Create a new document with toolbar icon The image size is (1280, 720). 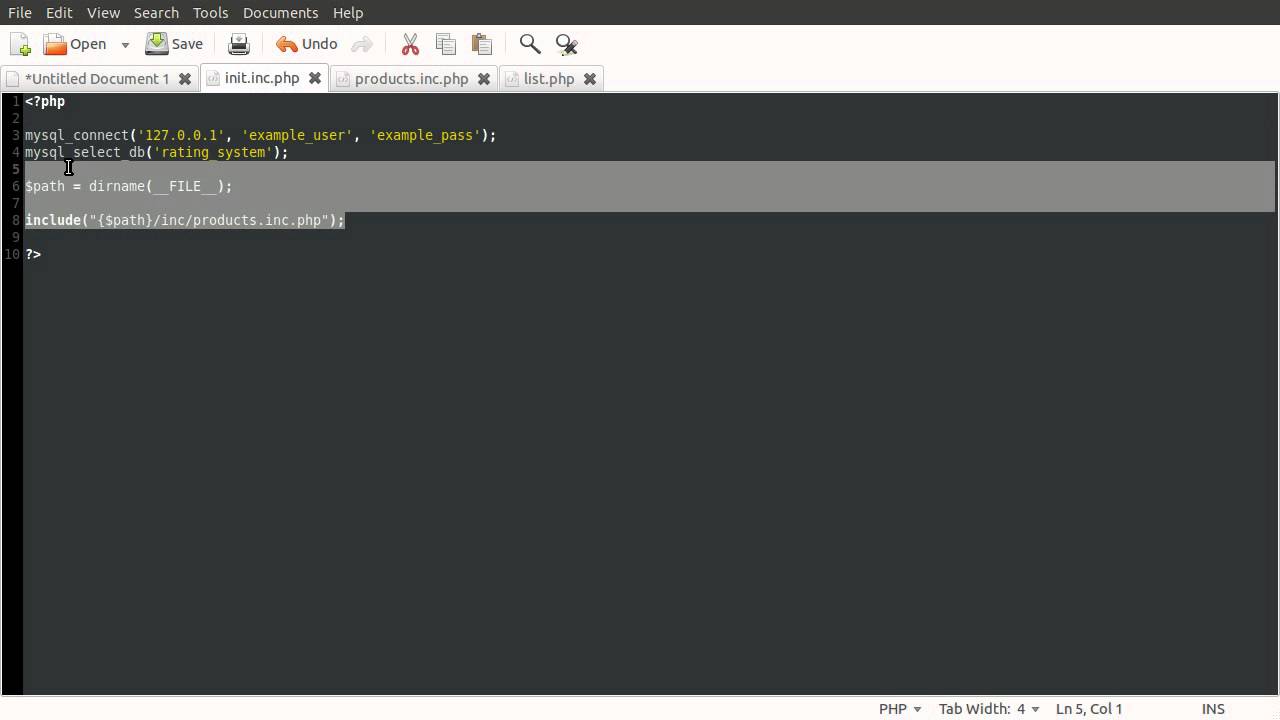point(20,44)
